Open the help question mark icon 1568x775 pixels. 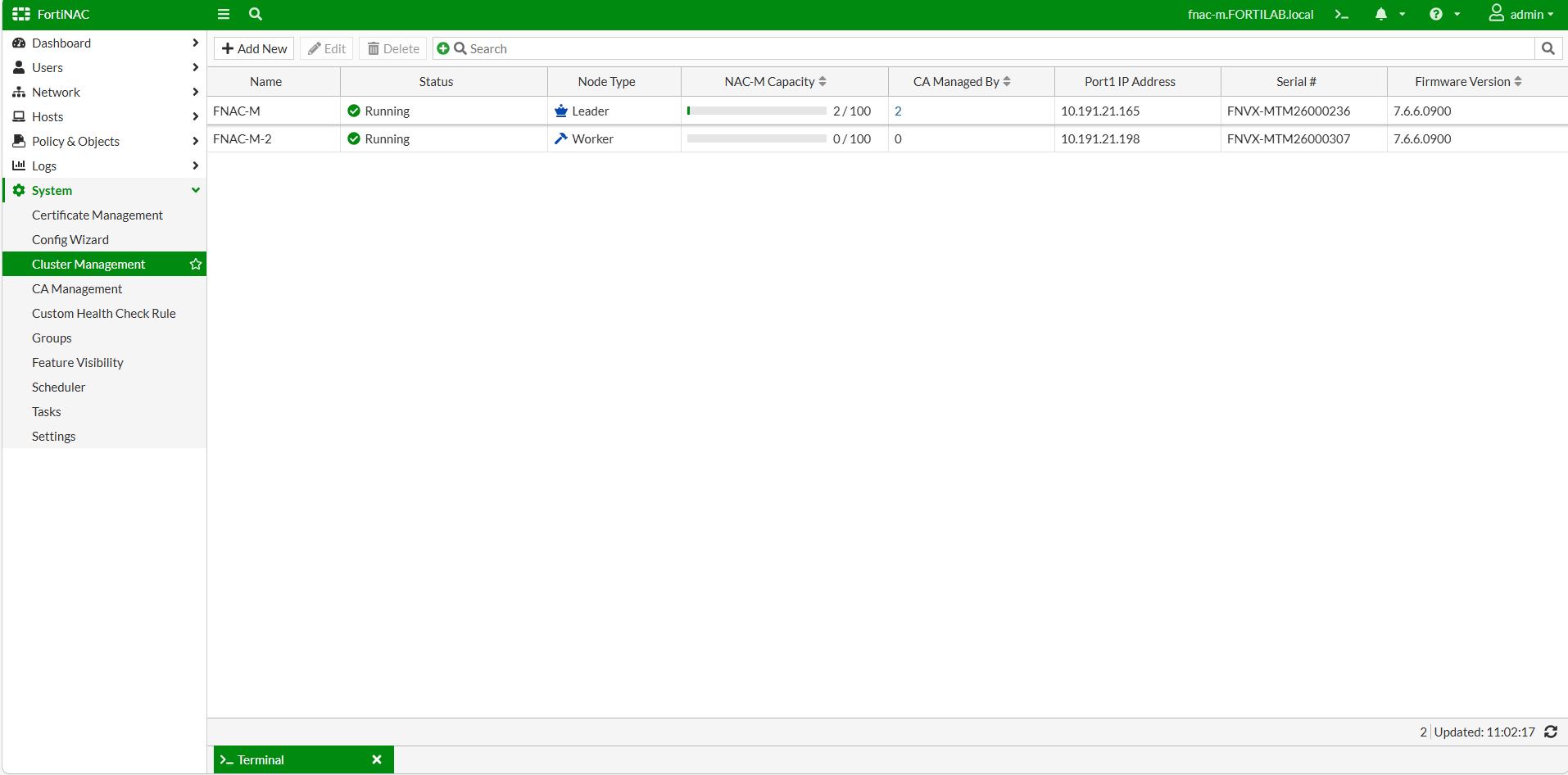click(1436, 14)
